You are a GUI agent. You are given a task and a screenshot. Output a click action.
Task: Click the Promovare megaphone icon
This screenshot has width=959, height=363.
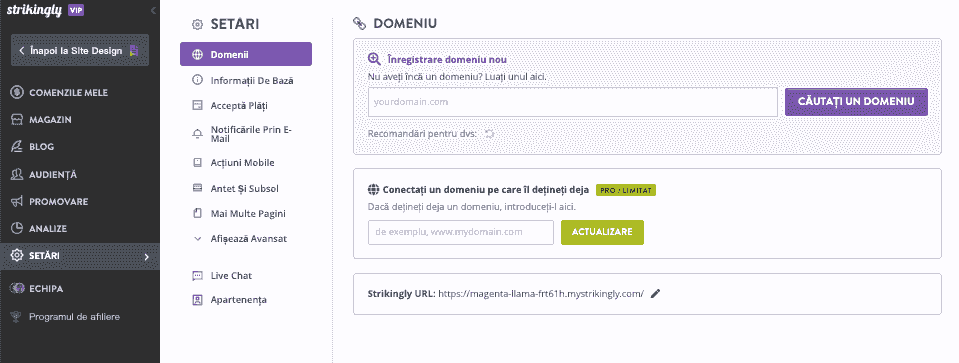17,201
